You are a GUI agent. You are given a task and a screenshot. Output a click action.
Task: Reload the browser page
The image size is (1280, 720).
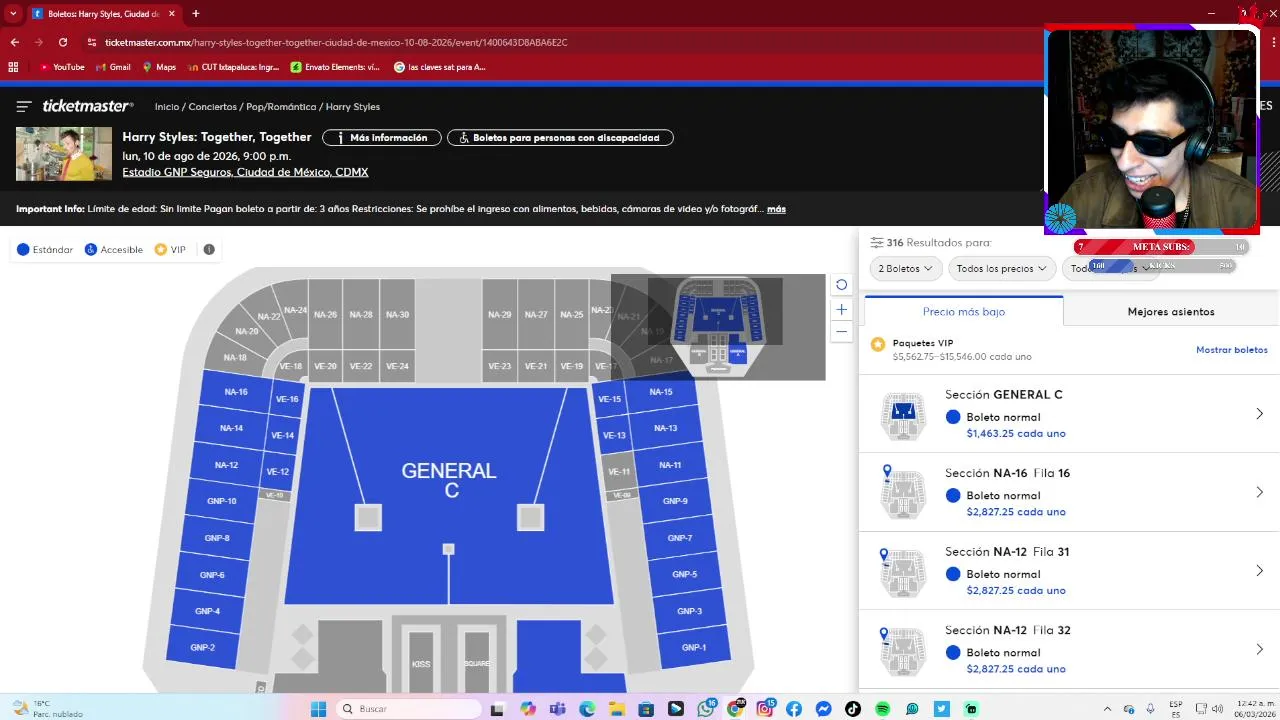(63, 42)
